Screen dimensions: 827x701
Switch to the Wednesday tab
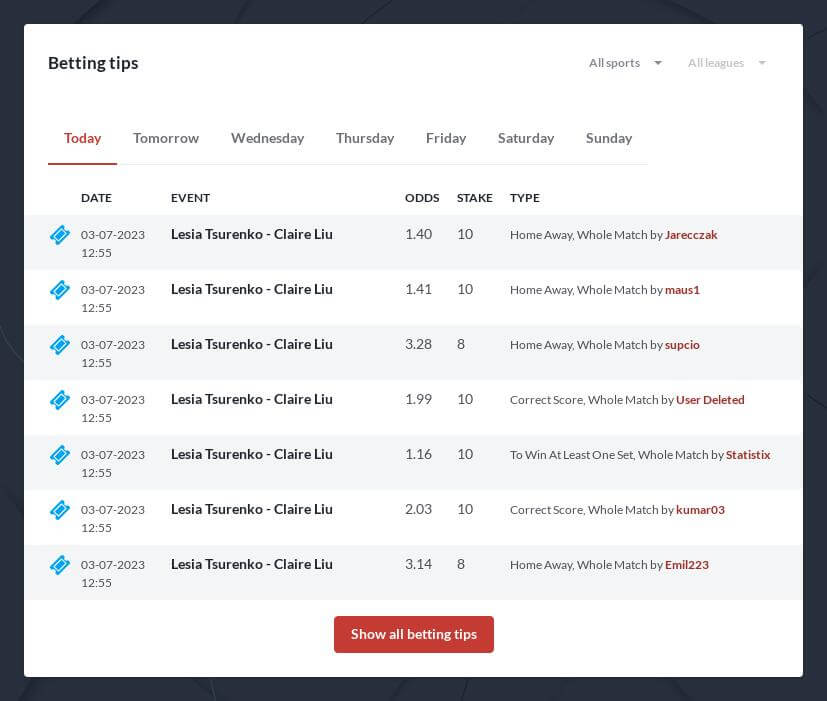(267, 138)
